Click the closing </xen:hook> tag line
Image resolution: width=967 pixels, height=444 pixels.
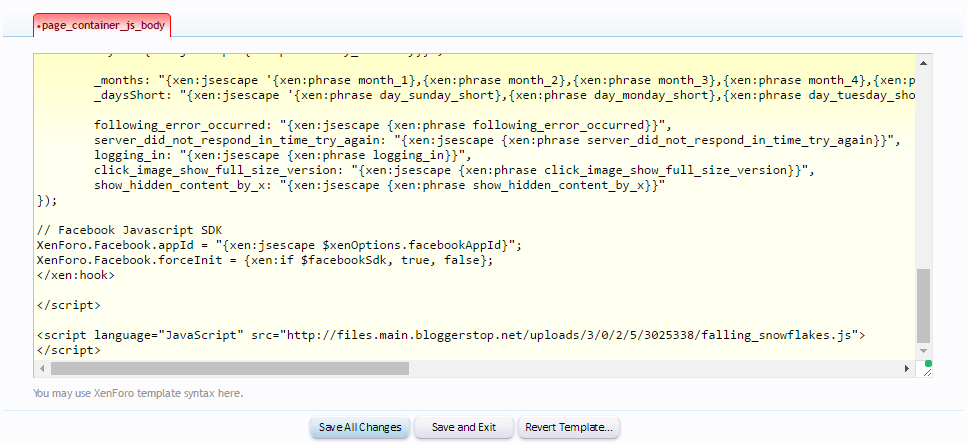pyautogui.click(x=76, y=275)
